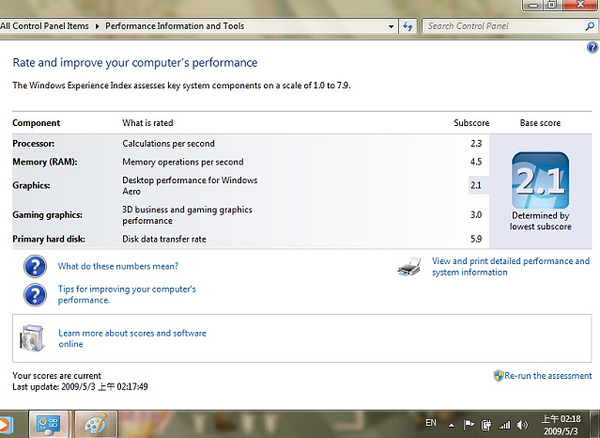Click question icon beside performance tips link
Viewport: 600px width, 438px height.
point(35,295)
